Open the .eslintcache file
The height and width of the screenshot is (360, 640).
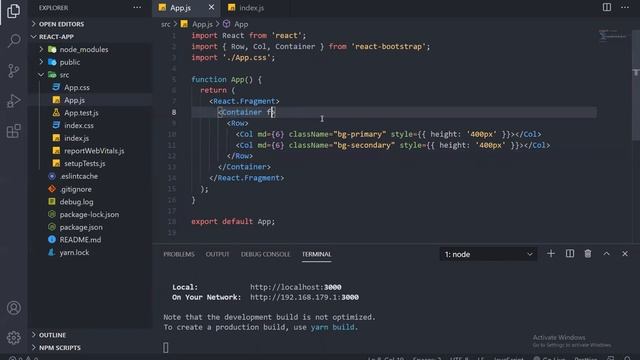click(90, 176)
